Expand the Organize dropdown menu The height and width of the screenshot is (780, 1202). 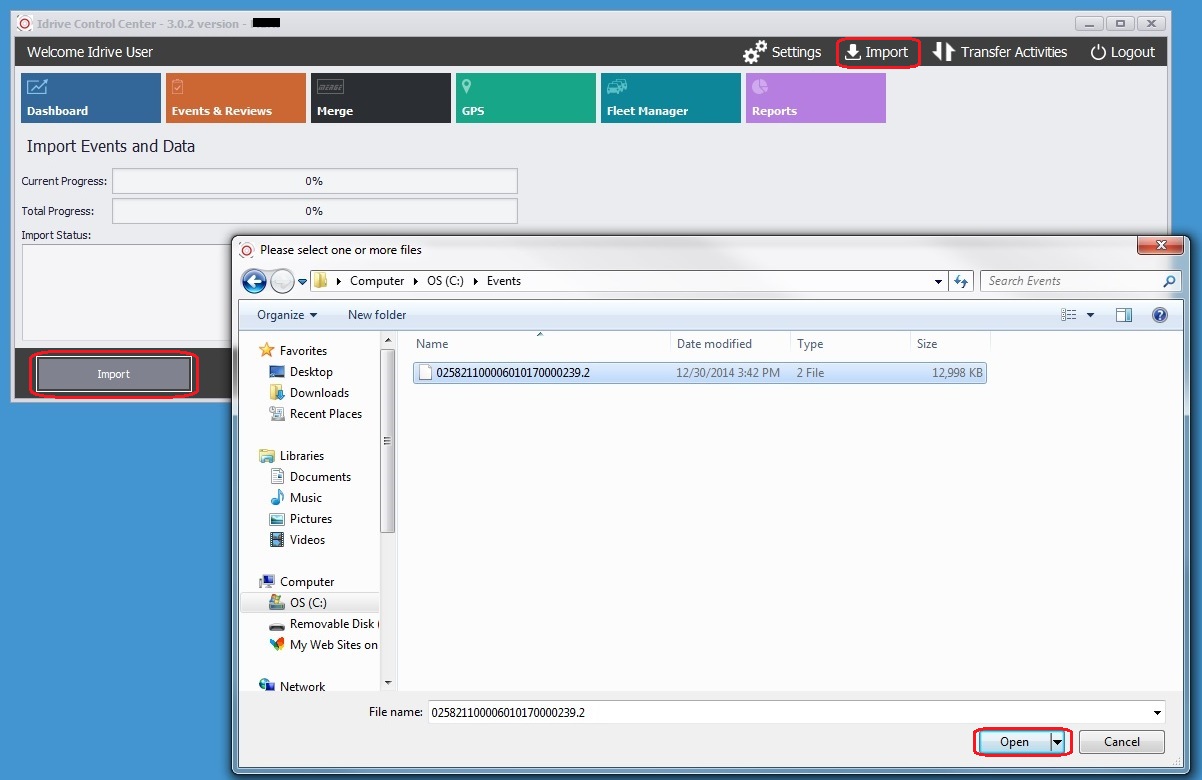point(287,315)
